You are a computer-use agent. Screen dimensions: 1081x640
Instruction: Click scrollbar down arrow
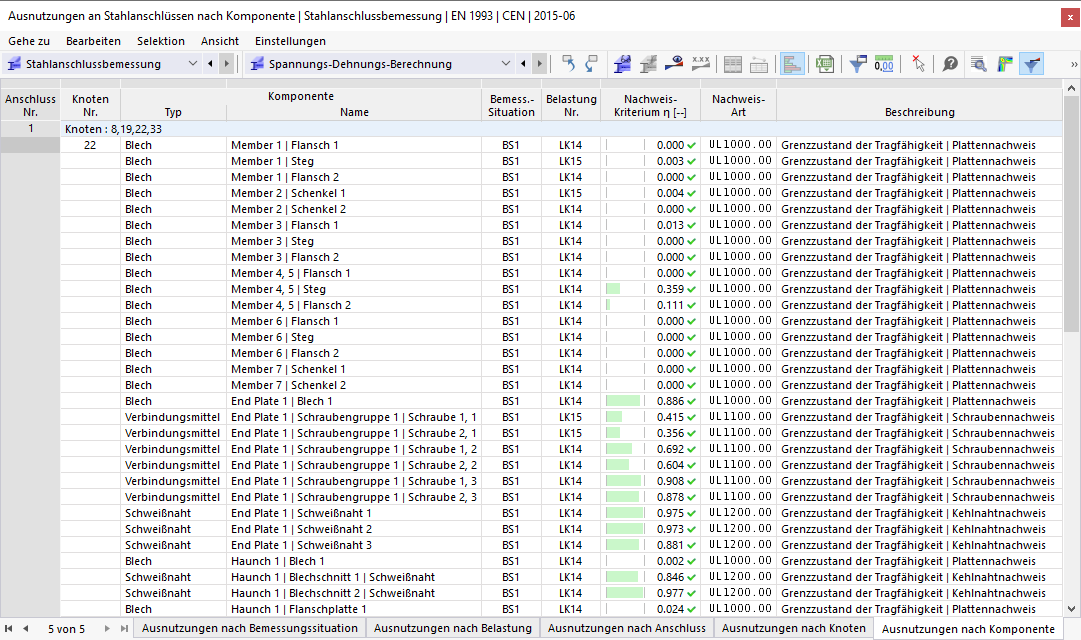(x=1071, y=609)
